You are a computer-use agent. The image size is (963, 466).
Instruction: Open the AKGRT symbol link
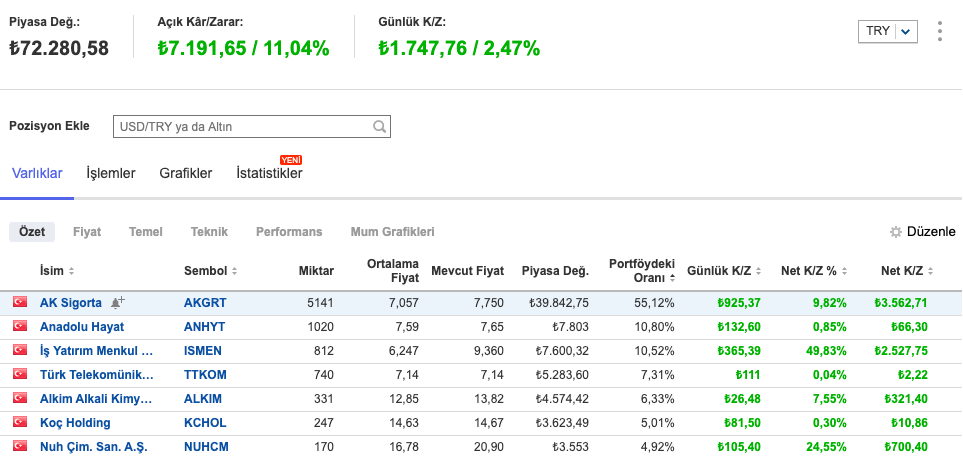(x=205, y=302)
